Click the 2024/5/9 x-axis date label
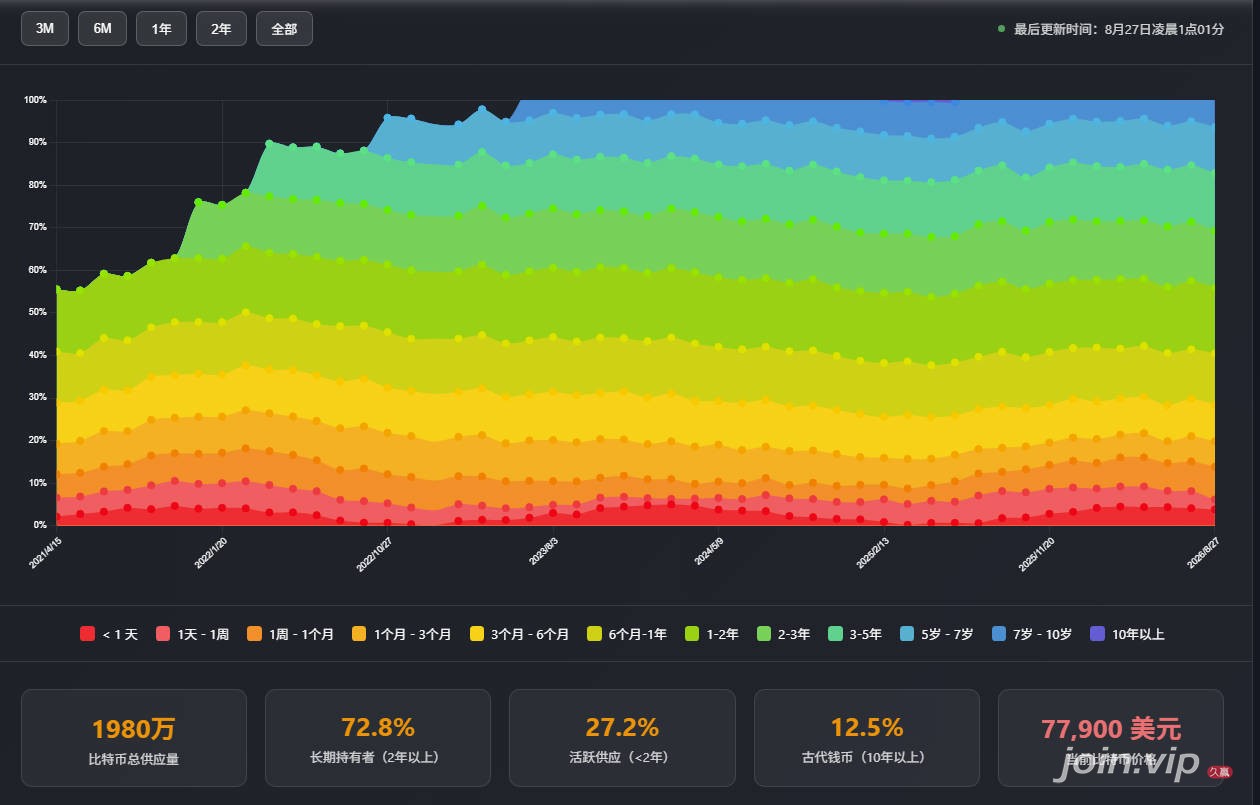This screenshot has width=1260, height=805. coord(707,553)
